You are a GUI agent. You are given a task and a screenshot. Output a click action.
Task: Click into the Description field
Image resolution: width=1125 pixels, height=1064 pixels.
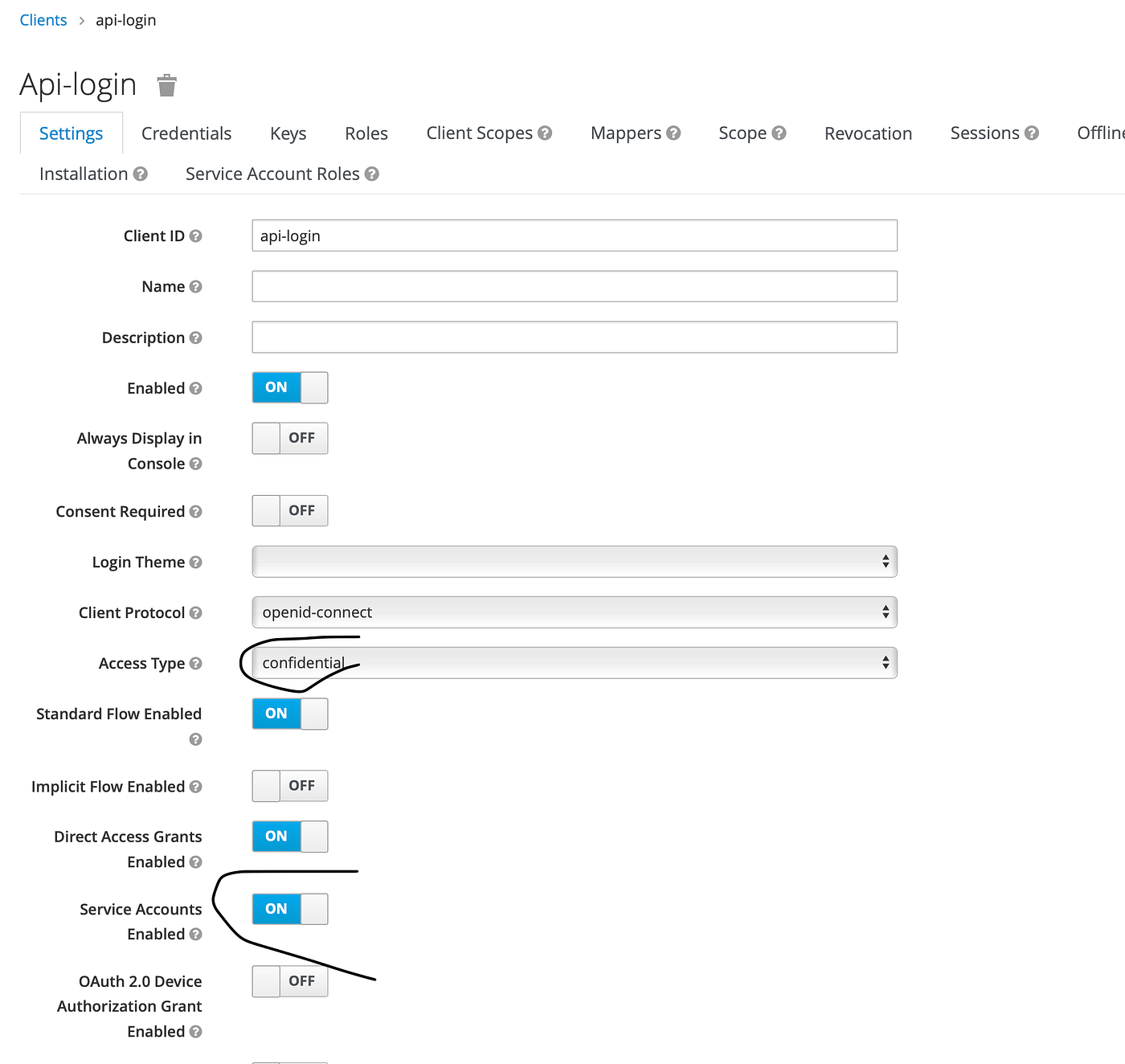coord(575,338)
